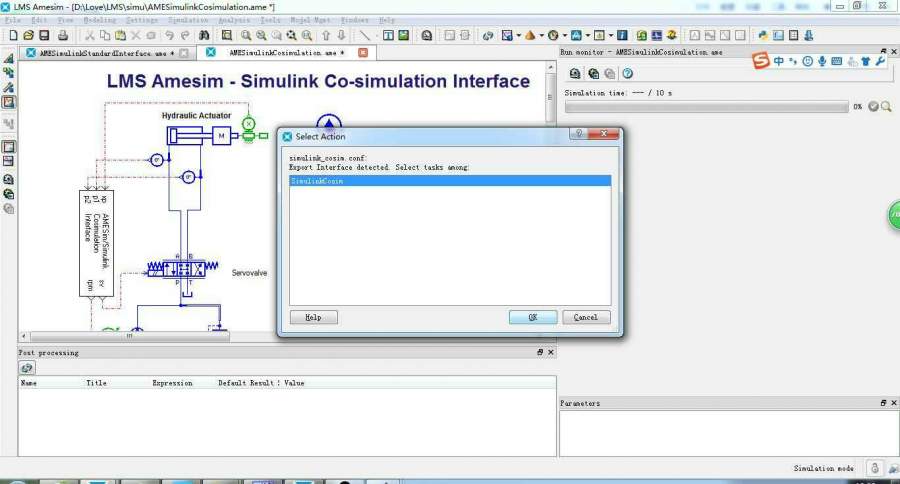Undo the last action
The width and height of the screenshot is (900, 484).
[x=169, y=36]
